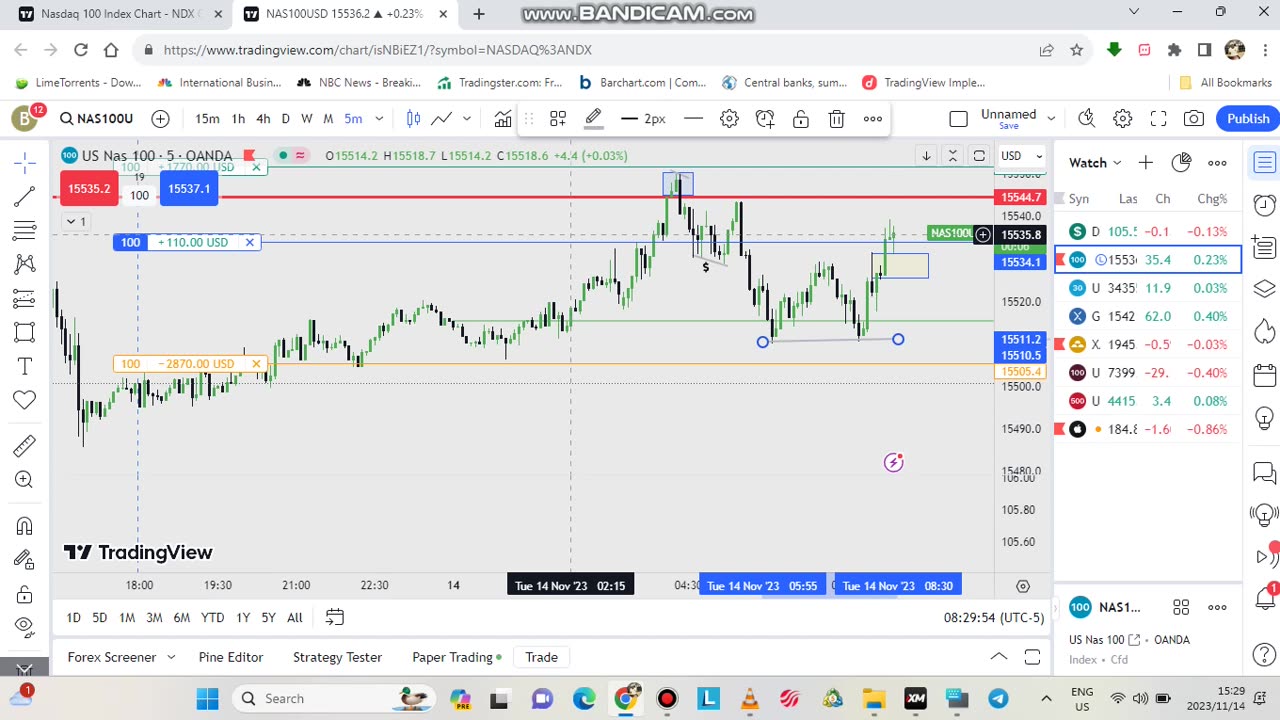The height and width of the screenshot is (720, 1280).
Task: Enter fullscreen mode
Action: click(1158, 119)
